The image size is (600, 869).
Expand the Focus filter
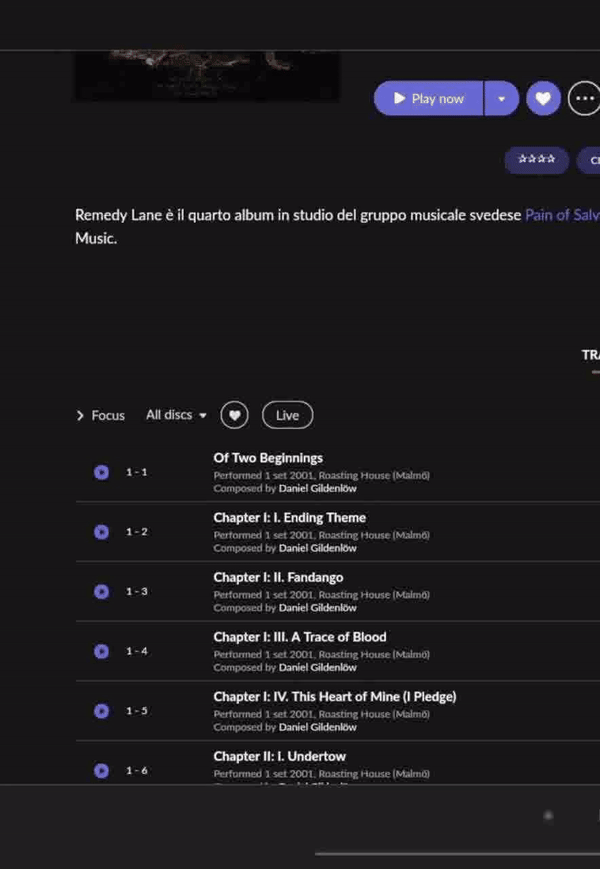(x=100, y=415)
